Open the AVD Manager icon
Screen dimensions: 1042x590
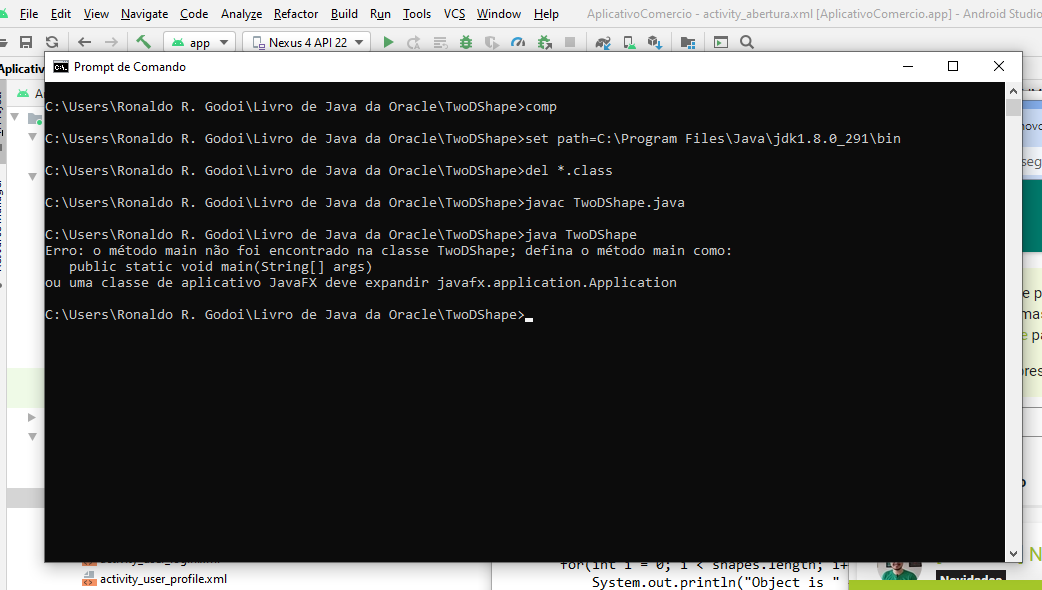629,43
